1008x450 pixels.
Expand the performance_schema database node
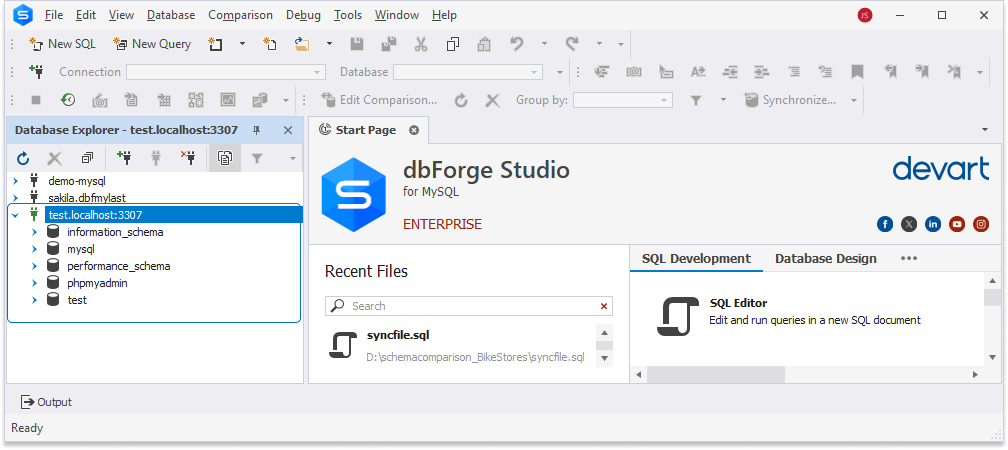pyautogui.click(x=35, y=266)
